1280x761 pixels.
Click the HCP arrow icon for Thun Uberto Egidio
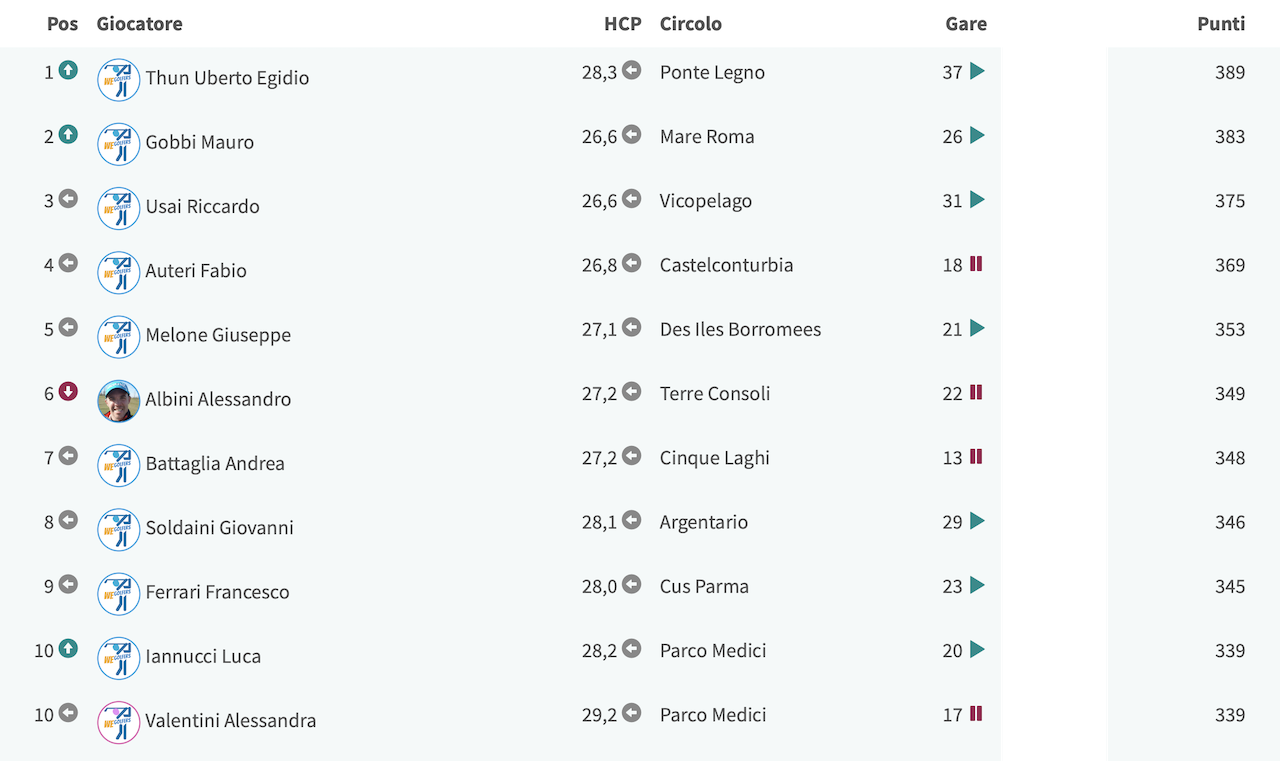(631, 70)
